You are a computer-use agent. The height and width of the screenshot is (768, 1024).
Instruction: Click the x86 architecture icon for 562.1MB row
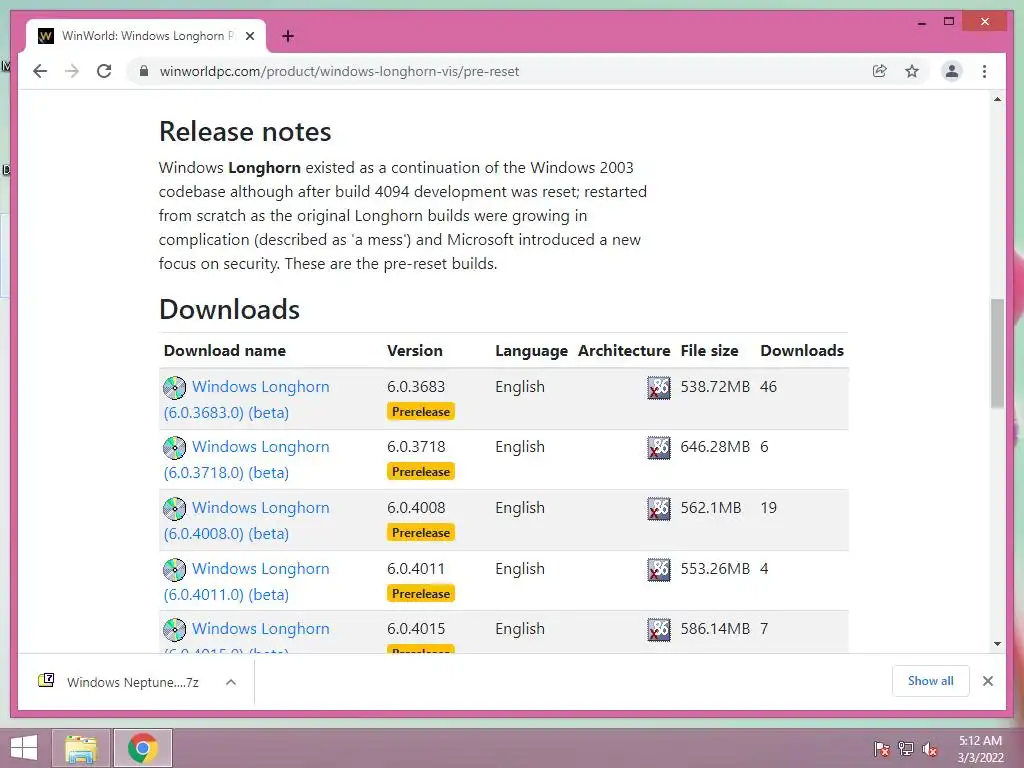[659, 509]
